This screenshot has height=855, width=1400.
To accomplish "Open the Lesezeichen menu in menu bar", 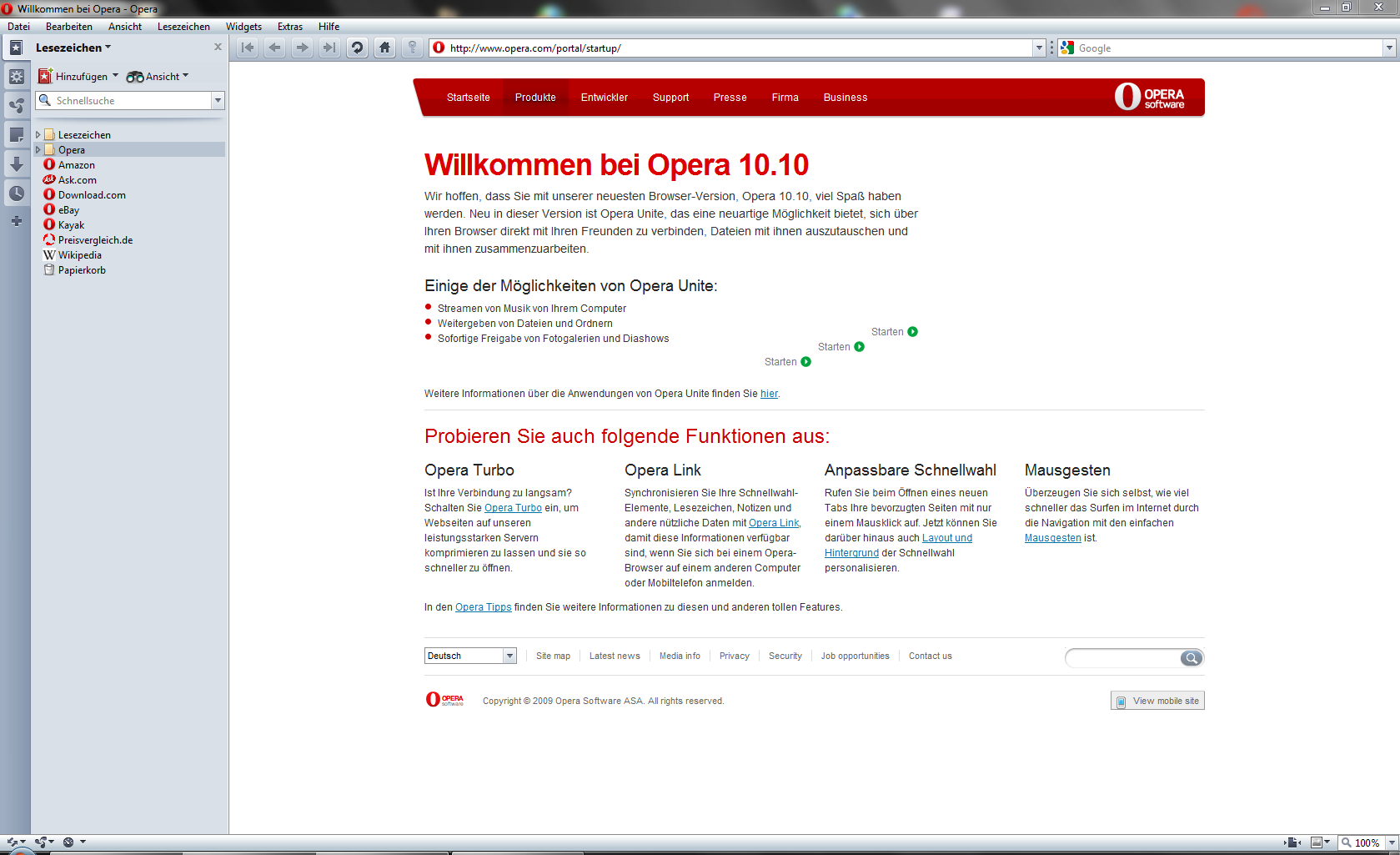I will 183,26.
